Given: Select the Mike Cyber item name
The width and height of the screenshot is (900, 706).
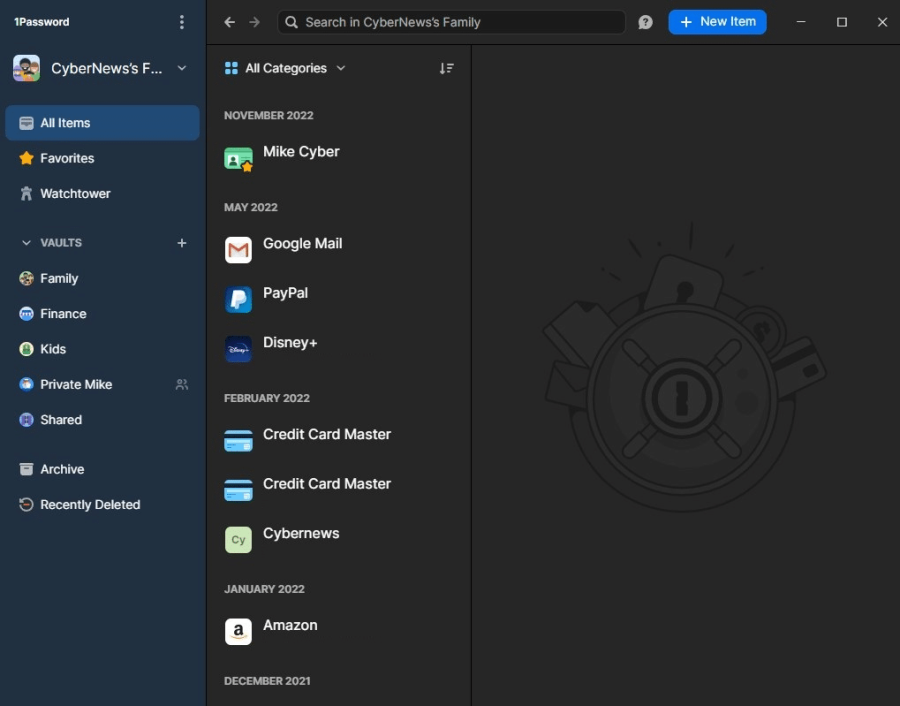Looking at the screenshot, I should pos(301,152).
